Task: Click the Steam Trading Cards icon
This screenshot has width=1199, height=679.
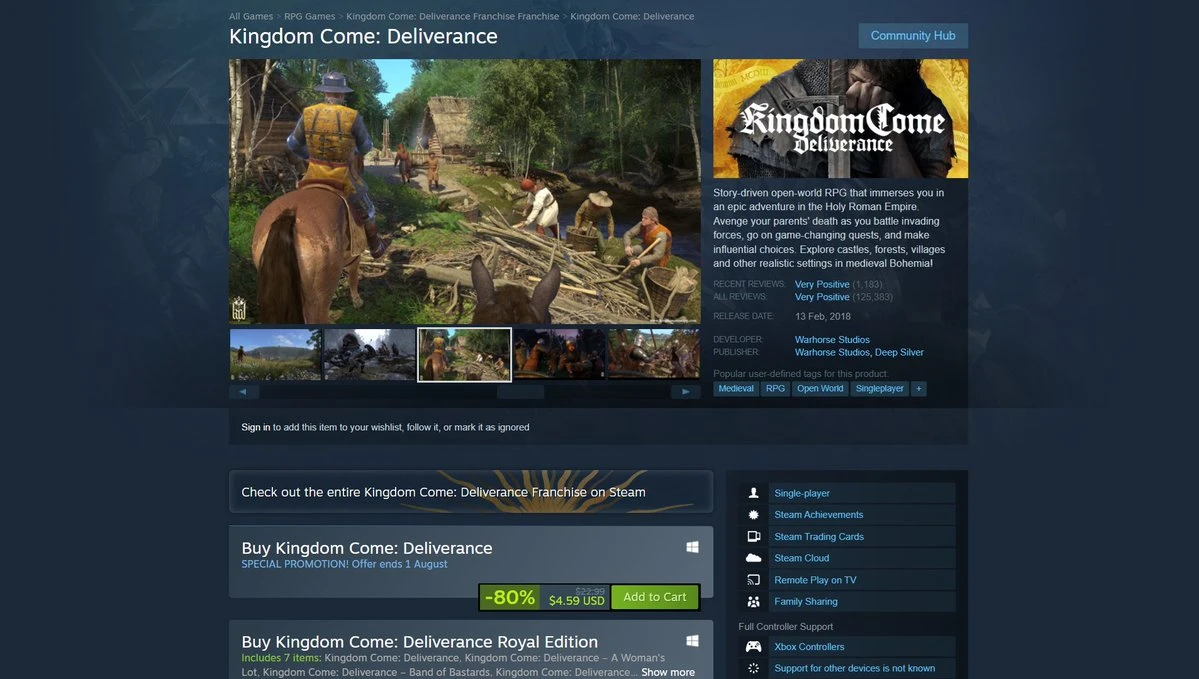Action: [753, 537]
